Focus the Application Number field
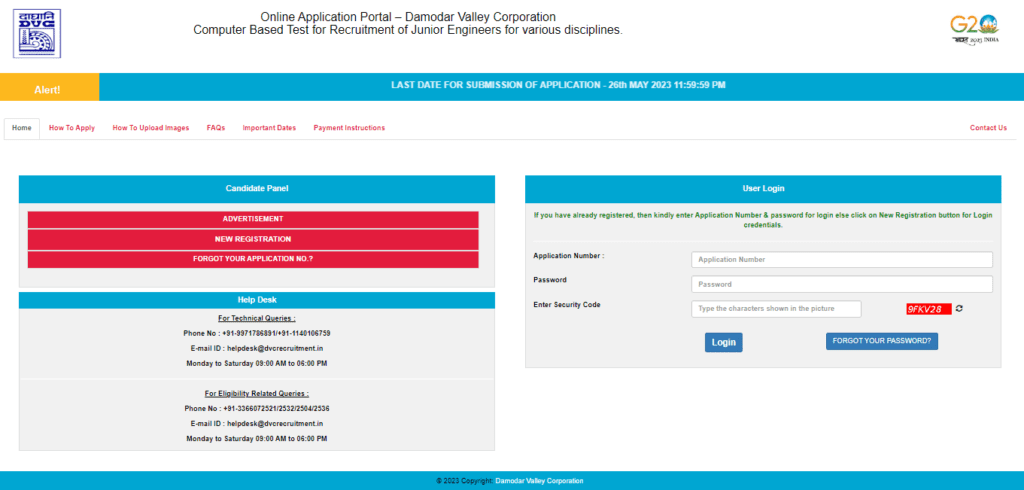Screen dimensions: 1024x490 [x=842, y=259]
